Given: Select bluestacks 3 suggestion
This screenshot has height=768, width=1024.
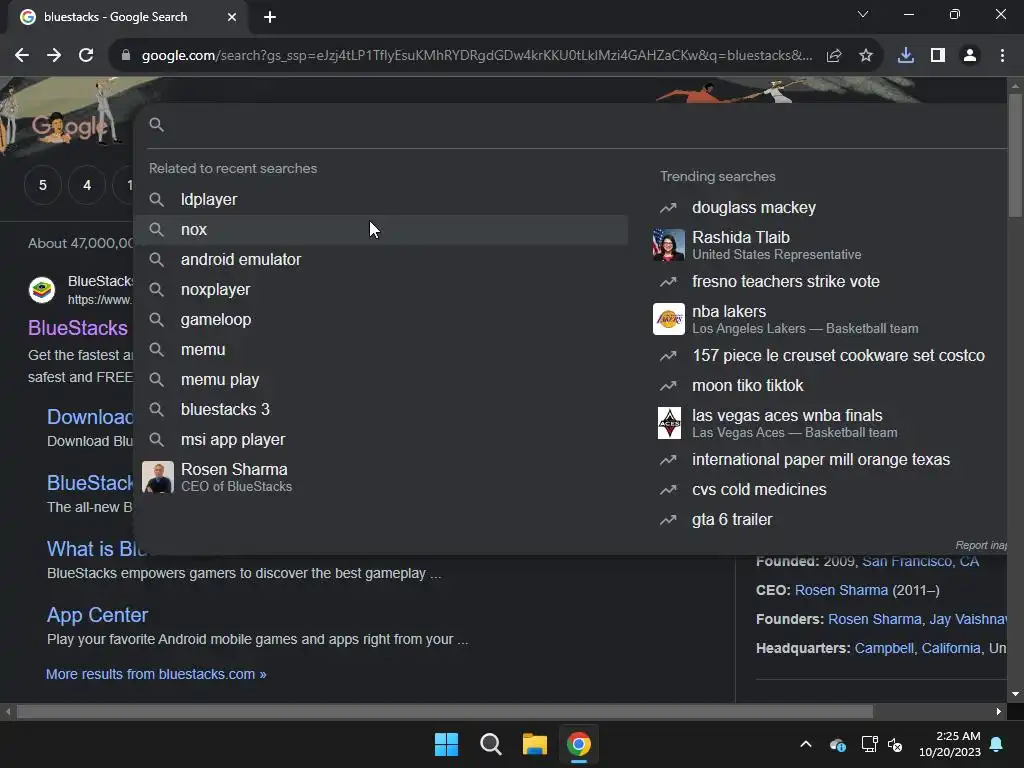Looking at the screenshot, I should pos(381,409).
